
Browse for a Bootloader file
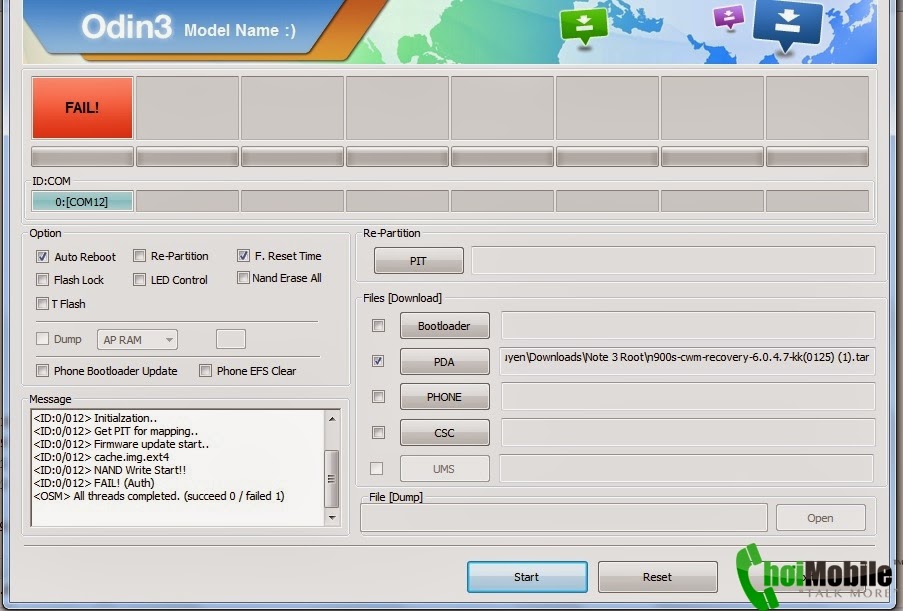click(445, 326)
